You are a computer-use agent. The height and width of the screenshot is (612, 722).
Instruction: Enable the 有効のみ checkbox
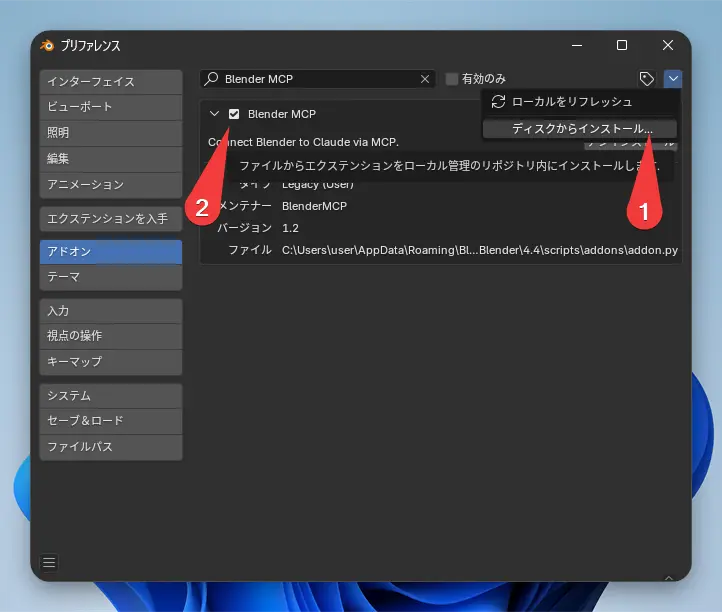pyautogui.click(x=452, y=79)
